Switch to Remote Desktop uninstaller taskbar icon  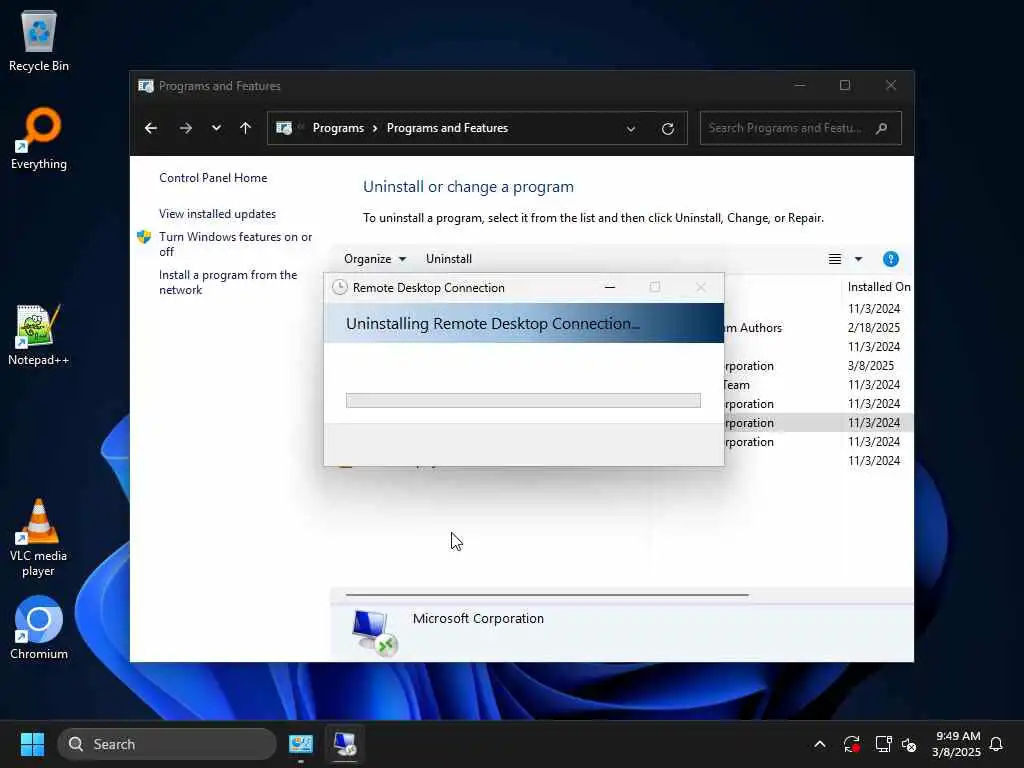344,744
